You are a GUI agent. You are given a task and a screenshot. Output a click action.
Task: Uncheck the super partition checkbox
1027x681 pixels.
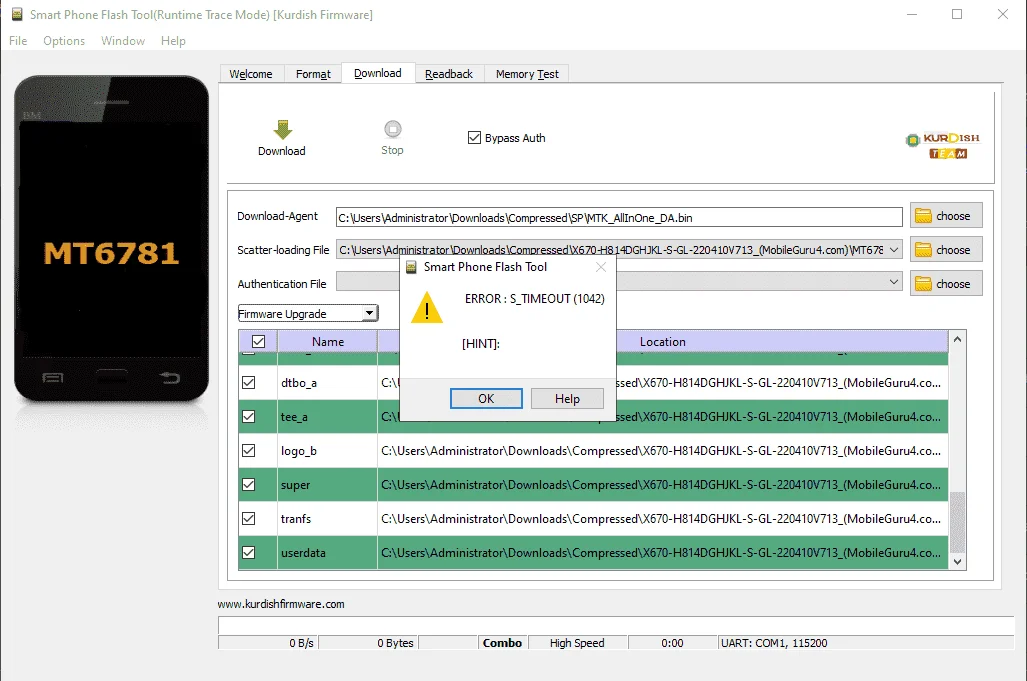(x=249, y=485)
